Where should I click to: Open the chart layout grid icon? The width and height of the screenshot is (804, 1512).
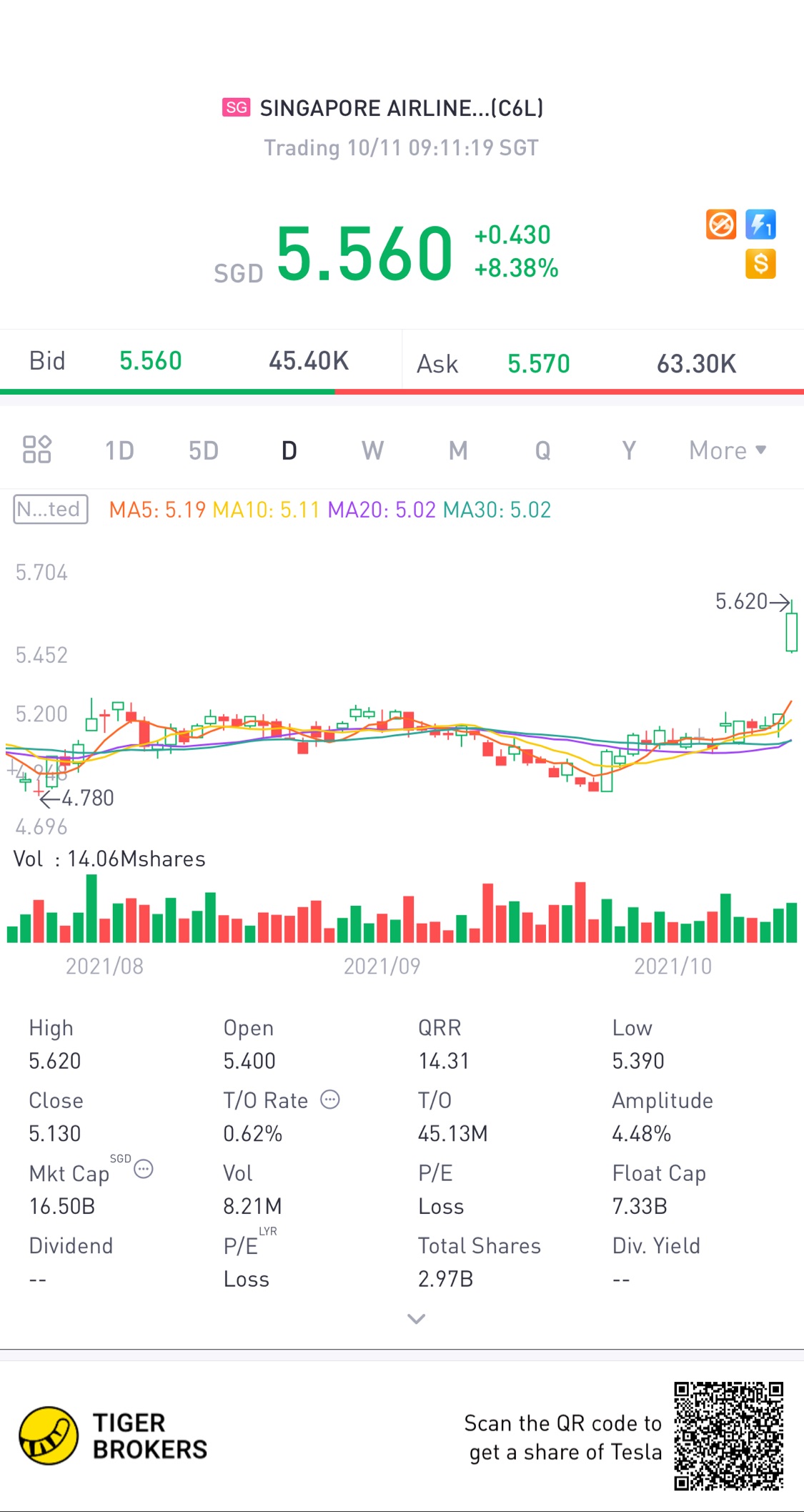(37, 450)
